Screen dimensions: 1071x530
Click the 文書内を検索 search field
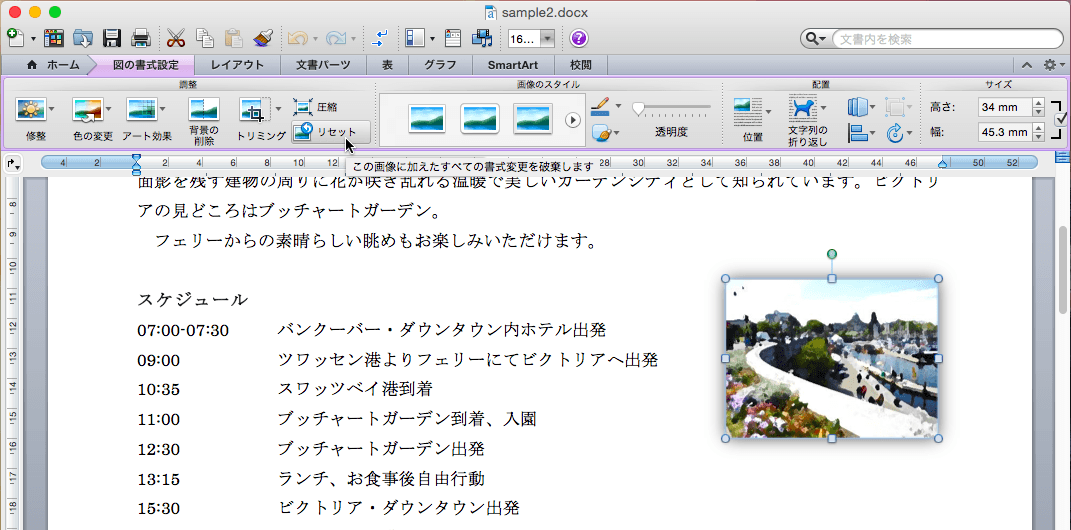(946, 39)
